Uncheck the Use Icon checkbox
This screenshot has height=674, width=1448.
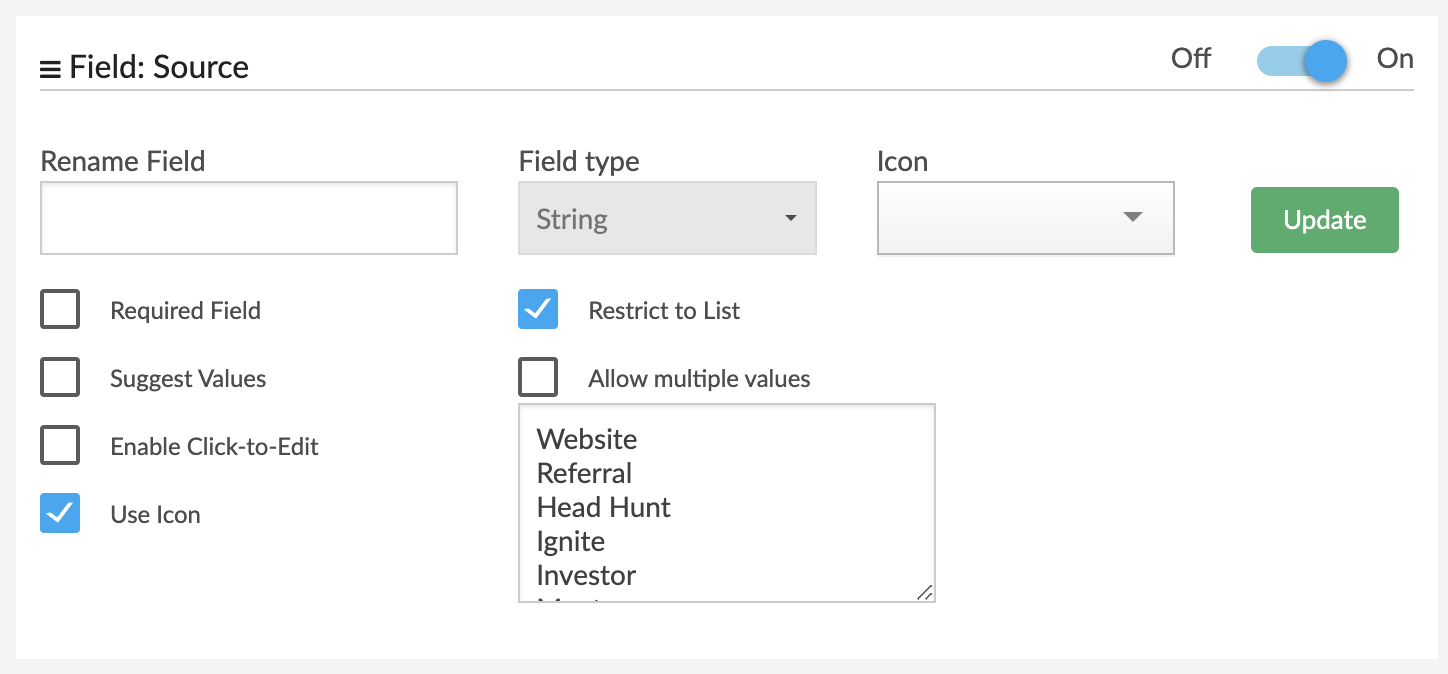pos(60,514)
